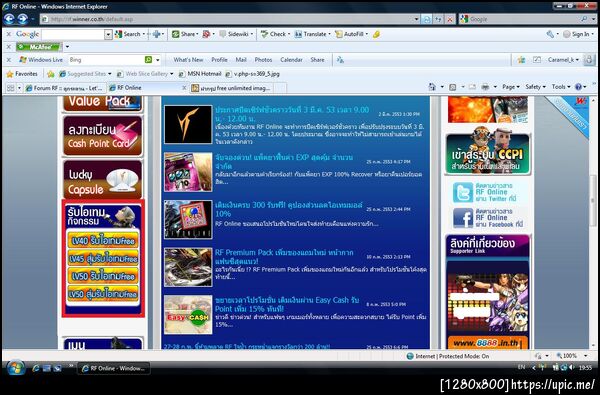
Task: Click the Easy Cash news thumbnail
Action: (x=188, y=314)
